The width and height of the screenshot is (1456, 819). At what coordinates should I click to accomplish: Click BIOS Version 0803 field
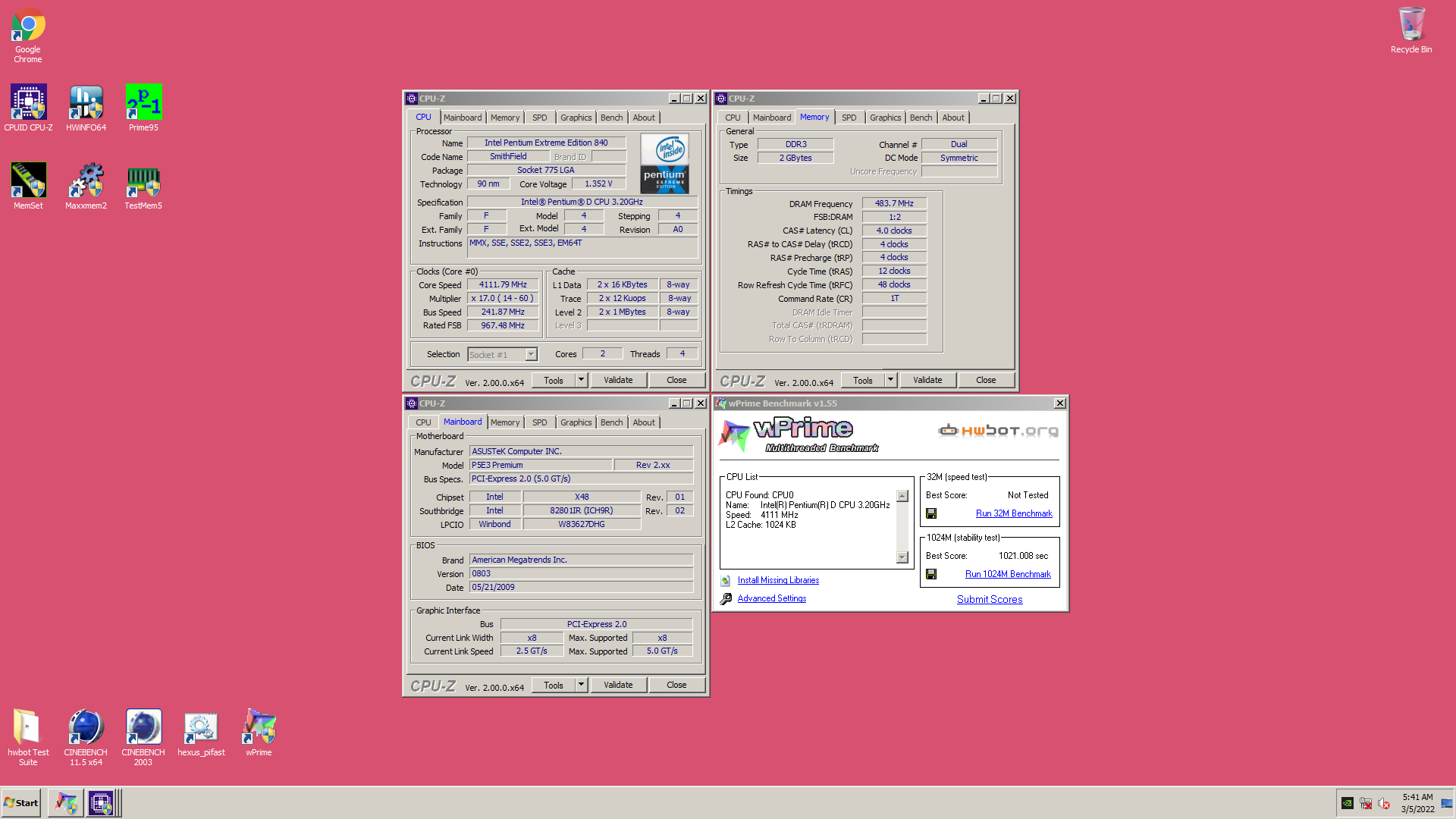581,573
